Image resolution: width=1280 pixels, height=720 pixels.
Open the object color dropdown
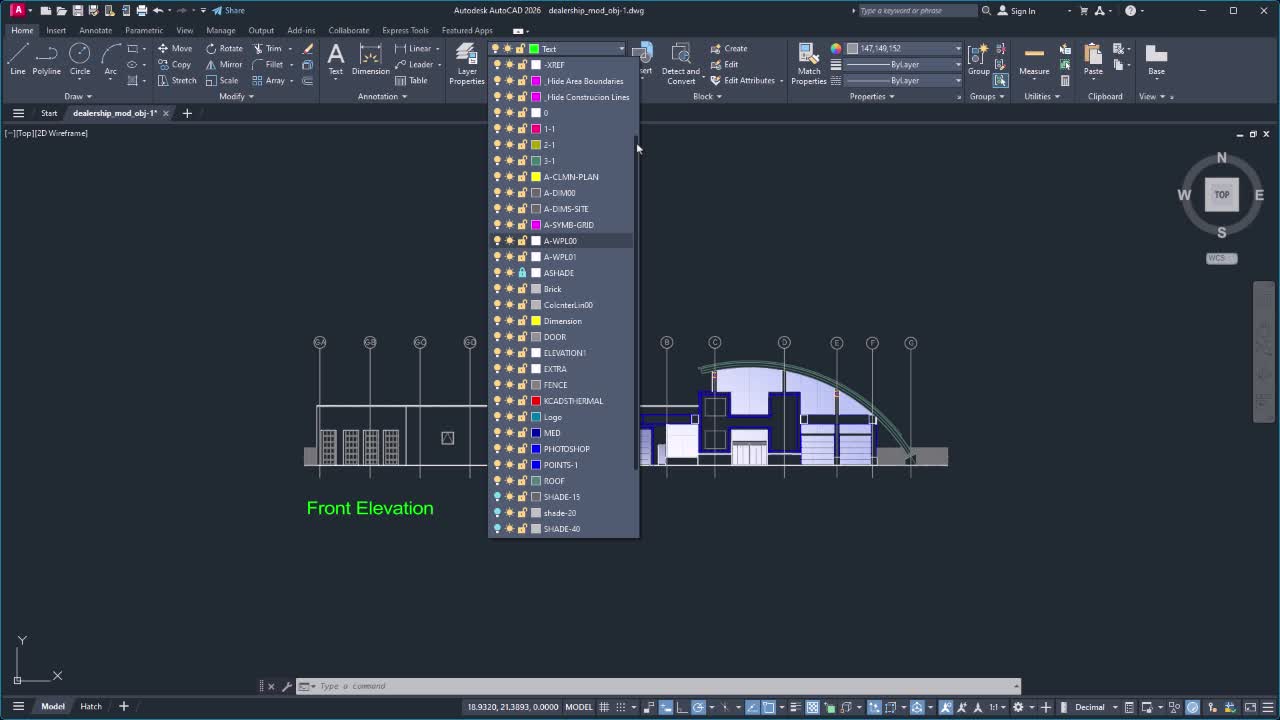pyautogui.click(x=904, y=48)
